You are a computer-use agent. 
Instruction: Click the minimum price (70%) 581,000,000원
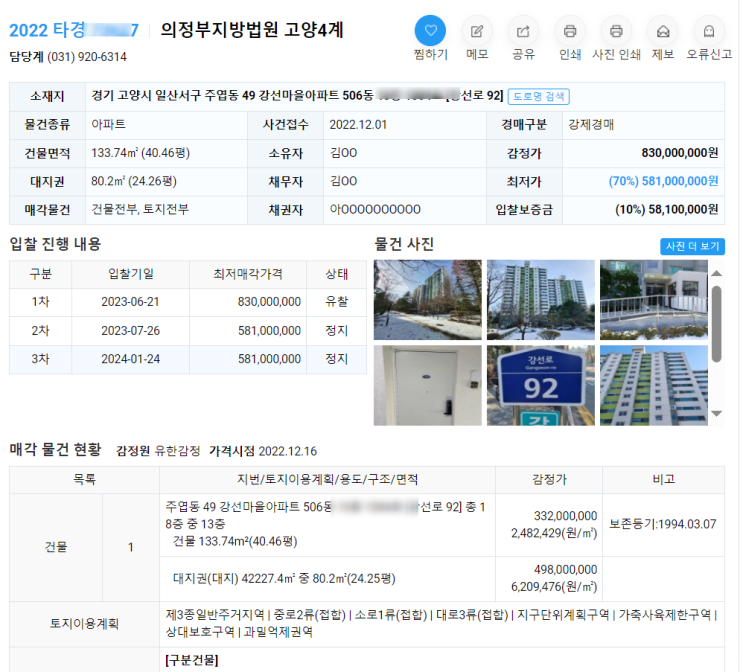663,181
